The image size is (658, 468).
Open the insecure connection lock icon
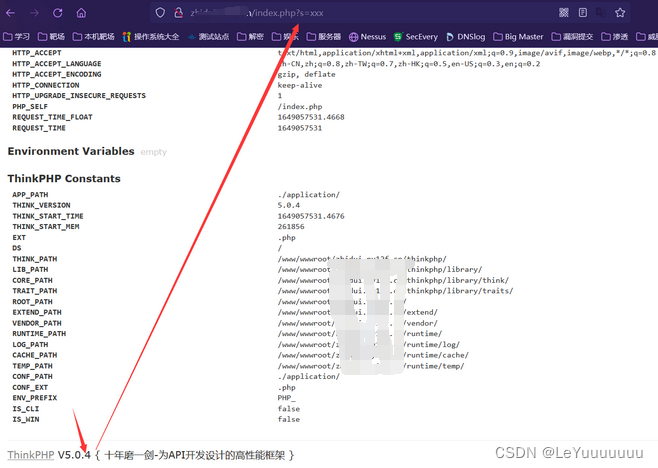pyautogui.click(x=179, y=13)
